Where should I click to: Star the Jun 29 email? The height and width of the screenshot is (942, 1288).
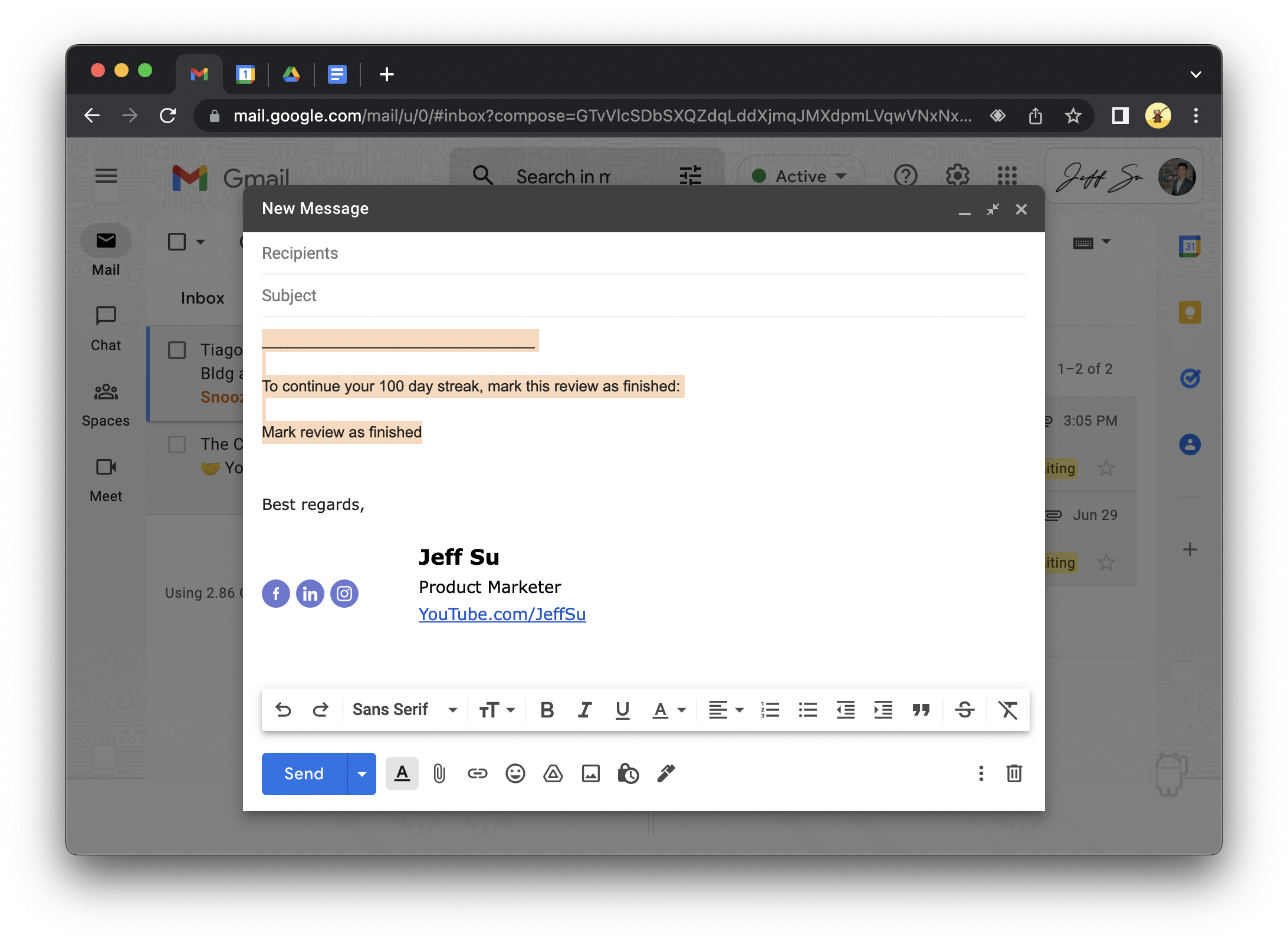click(1106, 562)
